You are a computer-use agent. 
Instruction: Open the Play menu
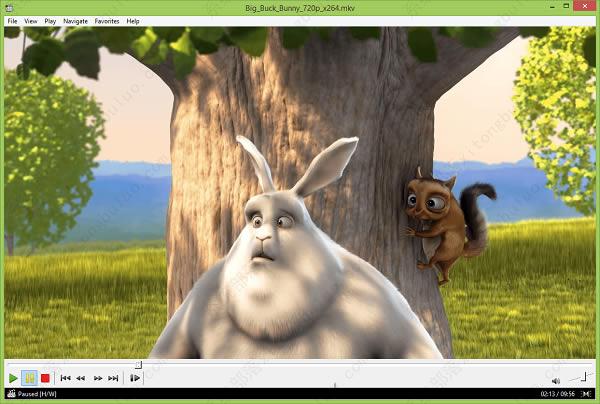click(50, 21)
